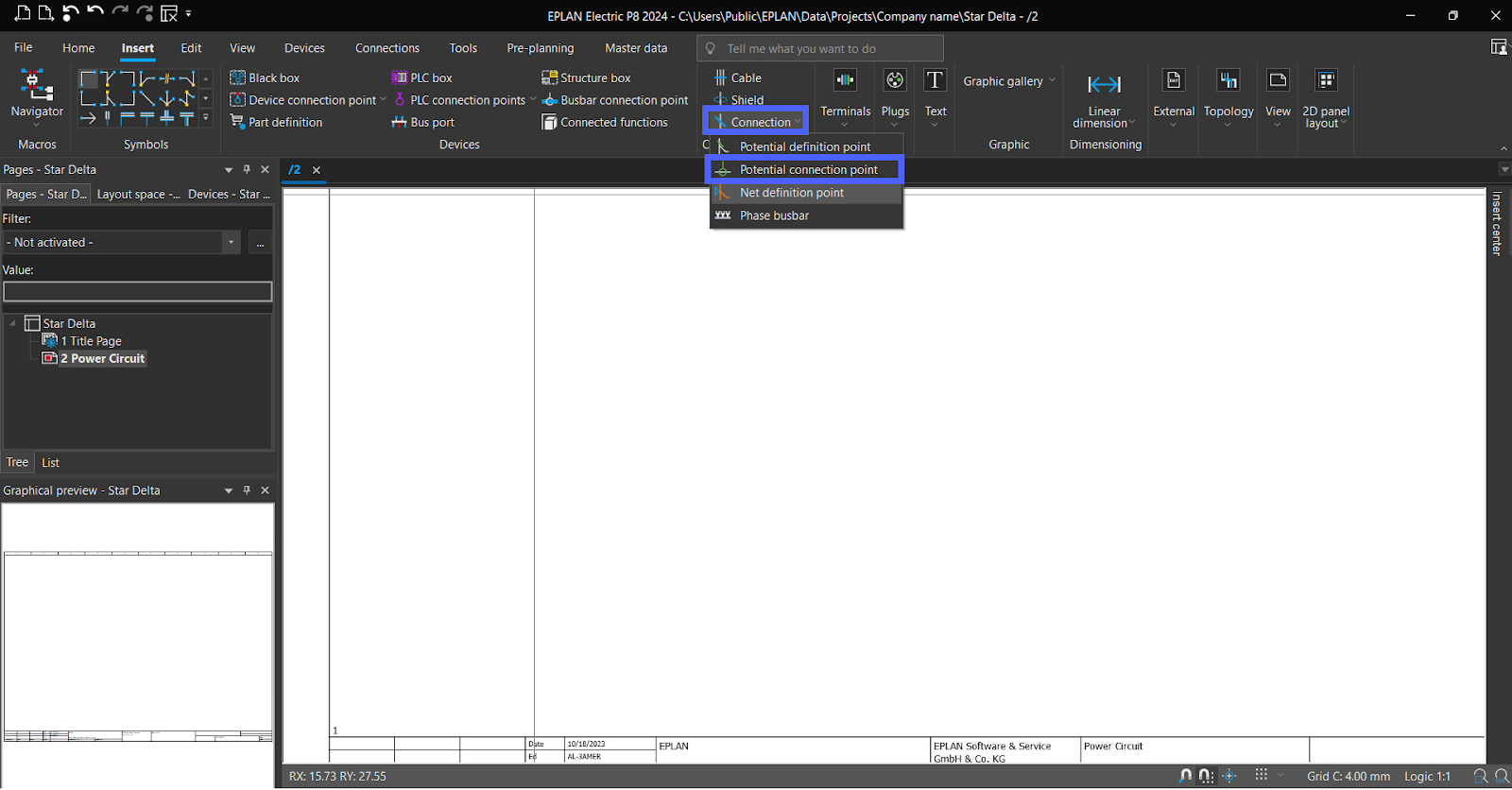Click the filter ellipsis button
The image size is (1512, 790).
[260, 243]
